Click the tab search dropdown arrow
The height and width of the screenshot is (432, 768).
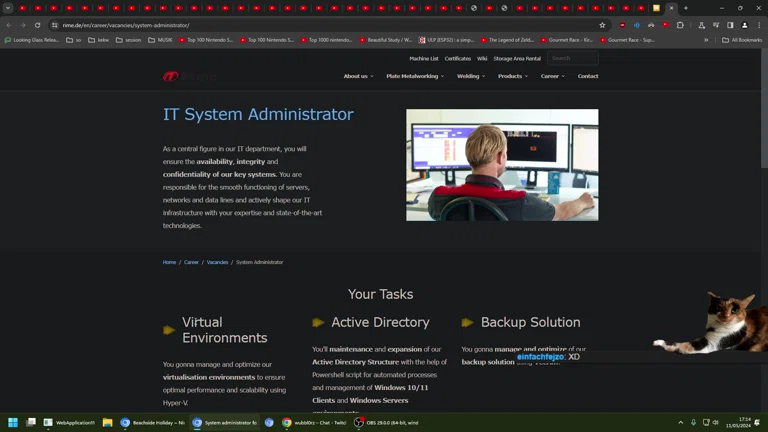[x=8, y=8]
